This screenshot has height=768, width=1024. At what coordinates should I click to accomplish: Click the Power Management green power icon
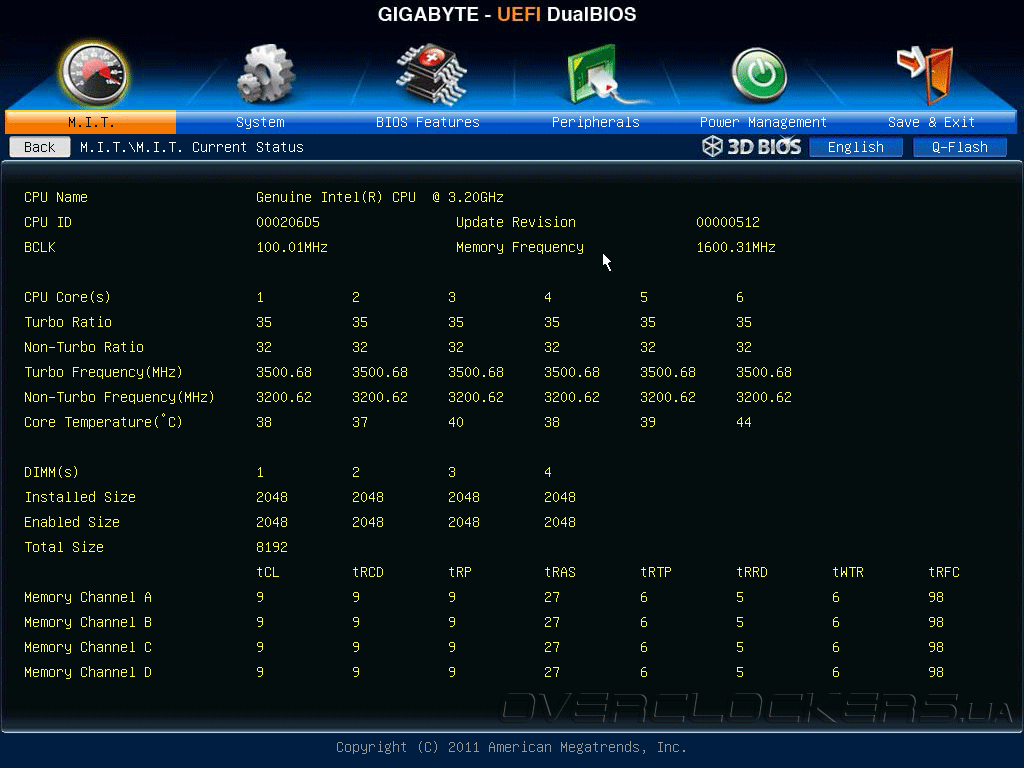tap(759, 74)
